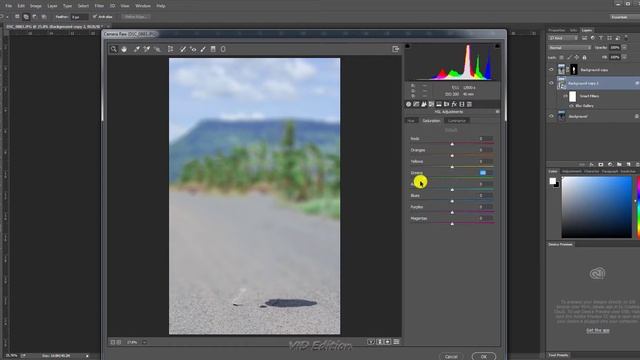
Task: Open the Essentials workspace dropdown
Action: (x=624, y=17)
